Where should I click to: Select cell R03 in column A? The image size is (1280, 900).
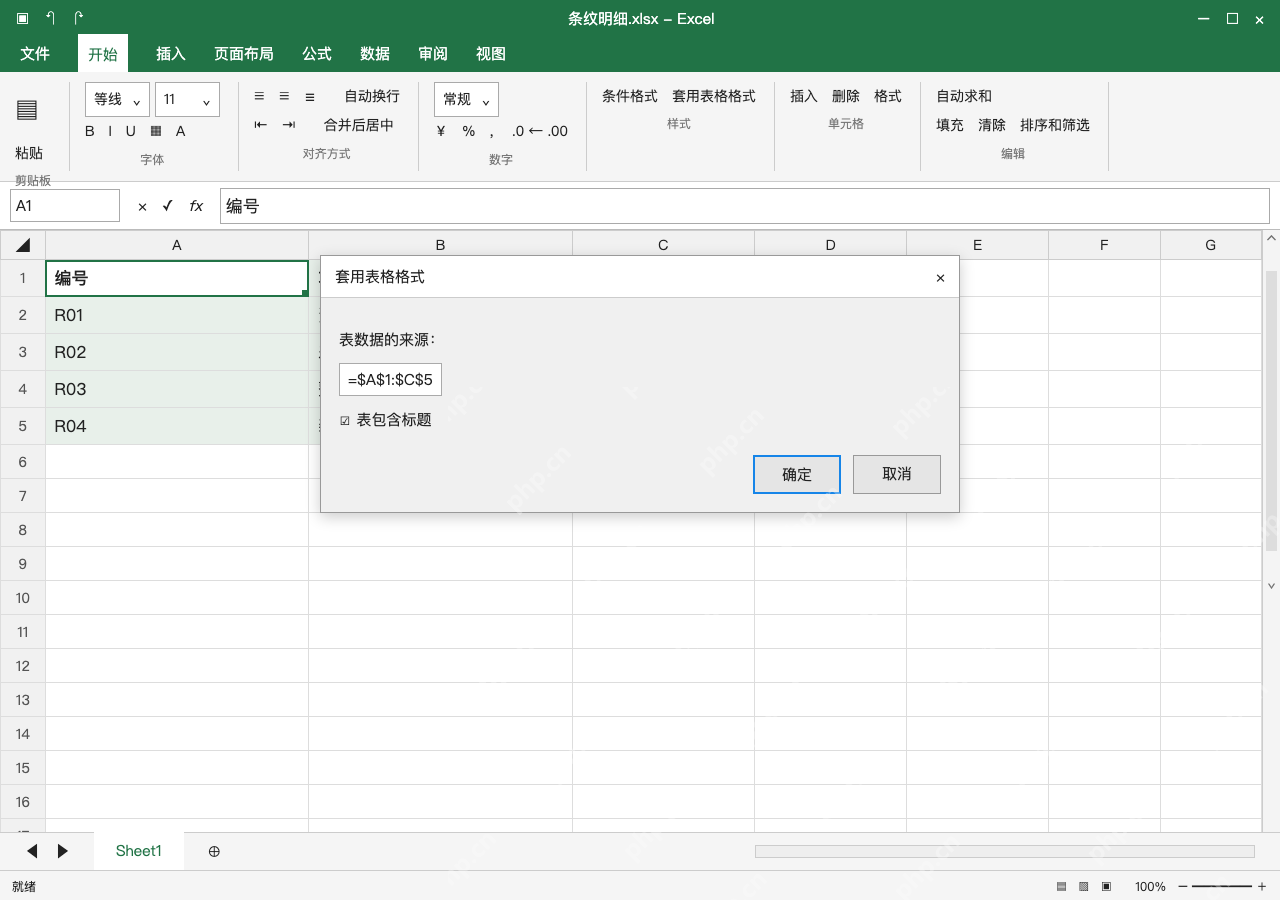click(177, 389)
